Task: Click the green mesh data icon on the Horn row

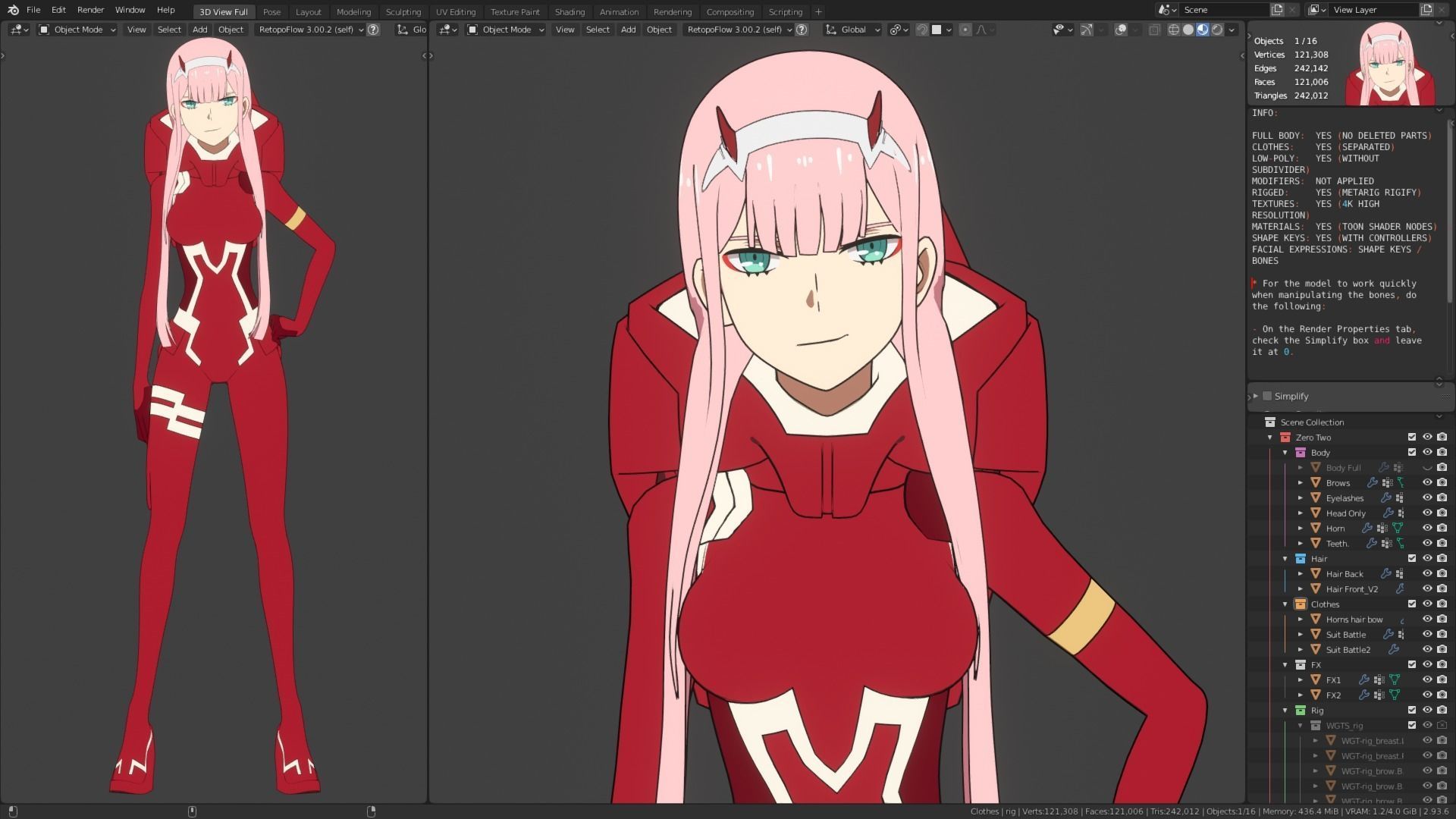Action: coord(1398,528)
